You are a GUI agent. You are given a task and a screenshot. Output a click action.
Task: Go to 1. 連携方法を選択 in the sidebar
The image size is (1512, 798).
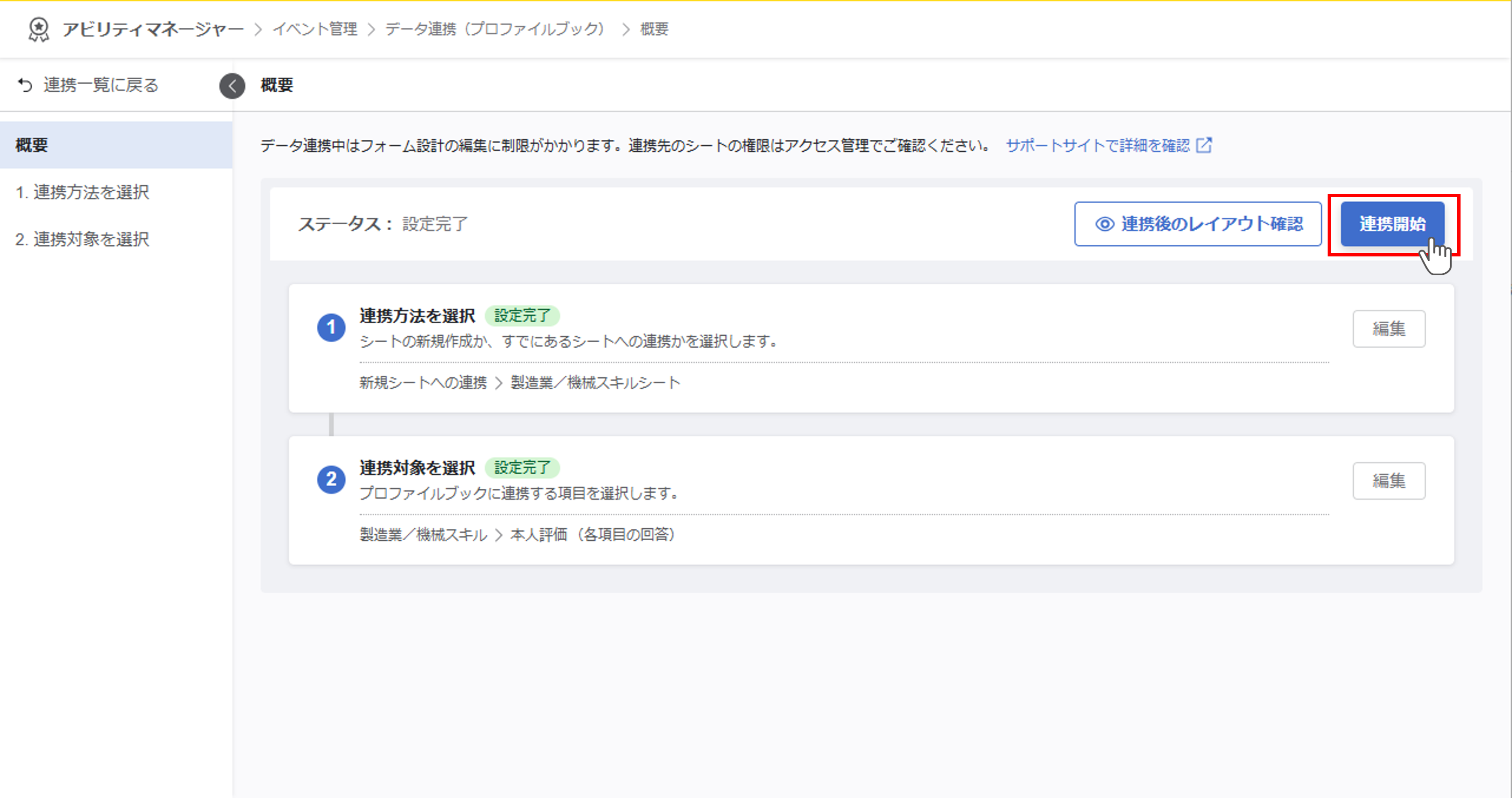(x=82, y=192)
